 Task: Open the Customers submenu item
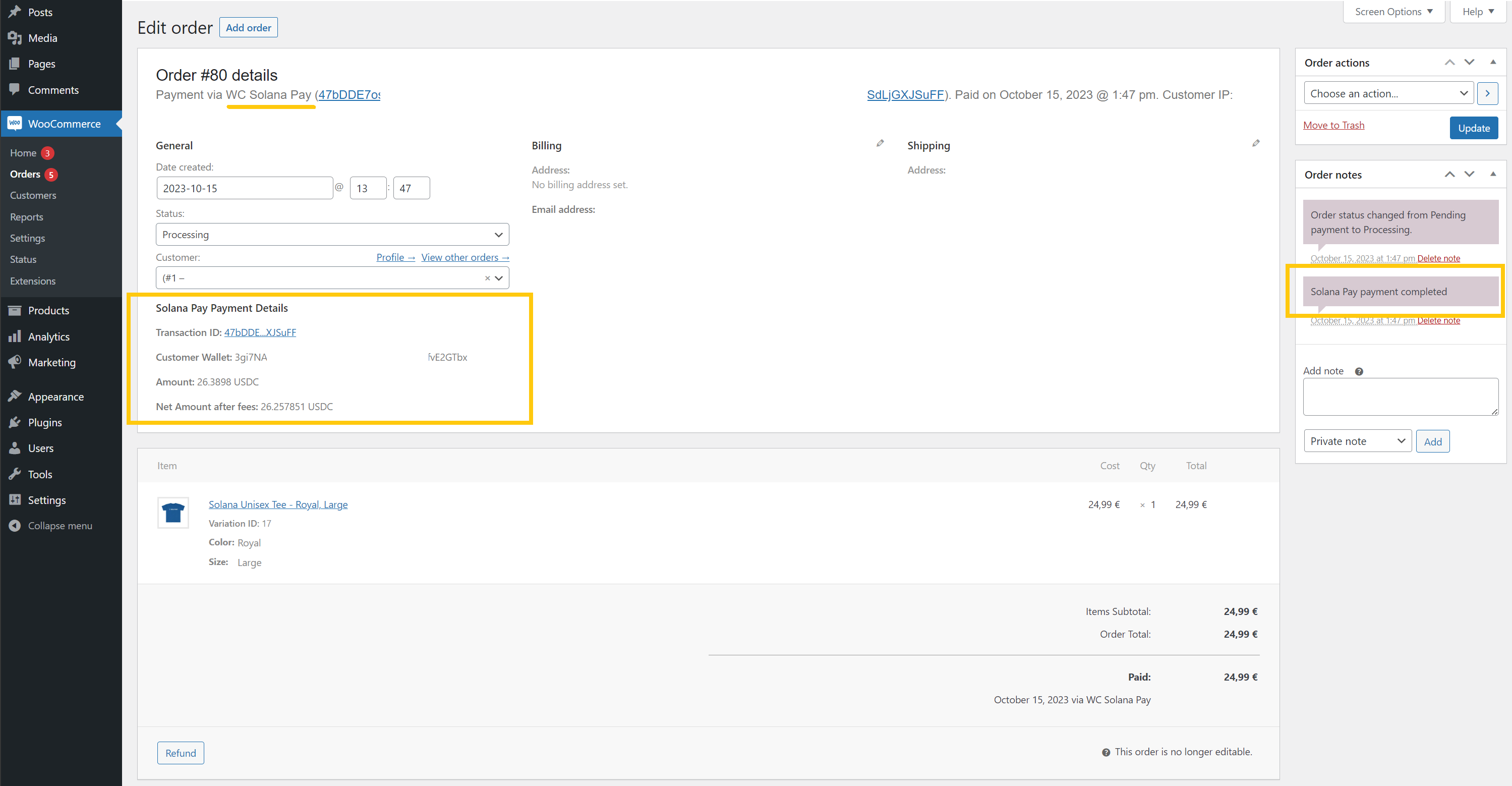click(33, 195)
